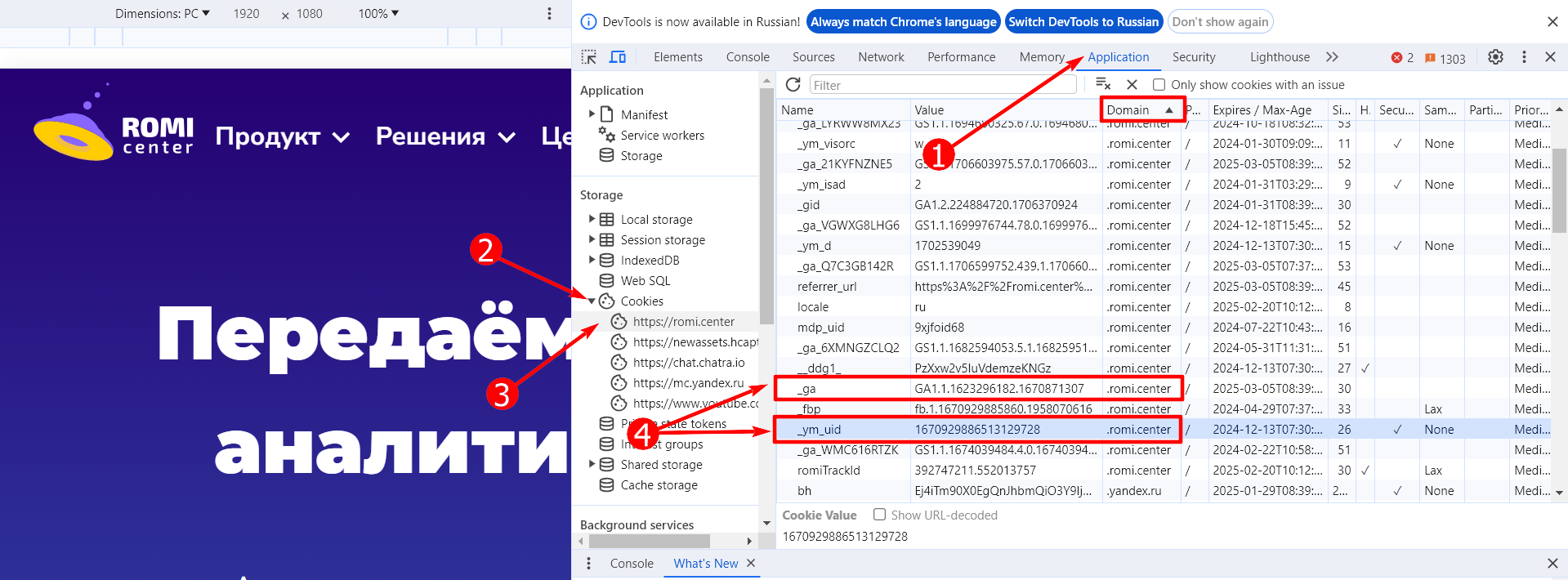Expand the Решения site menu

pos(446,136)
